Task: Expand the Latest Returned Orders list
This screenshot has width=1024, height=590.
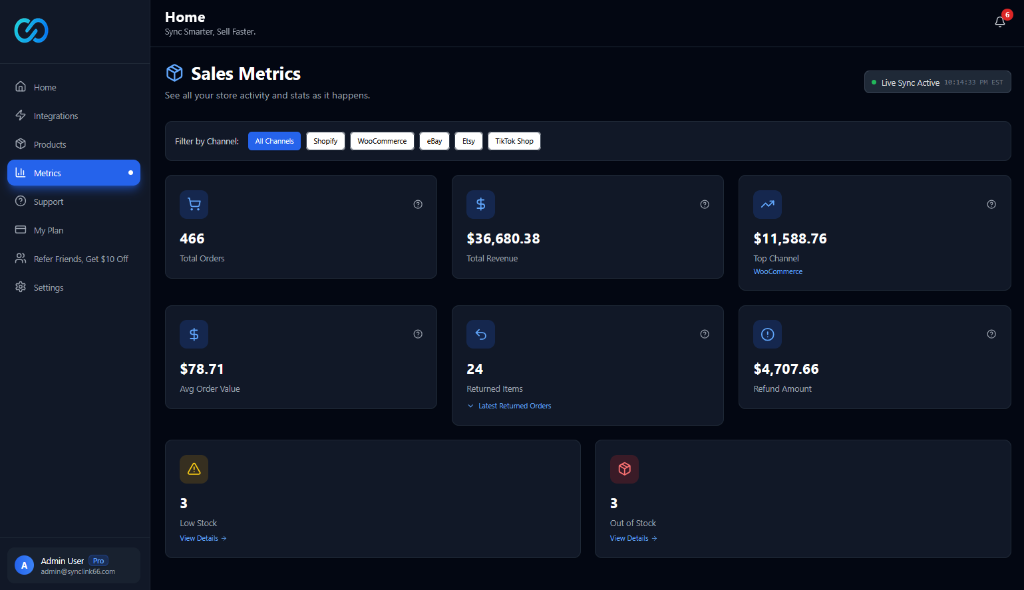Action: [x=511, y=405]
